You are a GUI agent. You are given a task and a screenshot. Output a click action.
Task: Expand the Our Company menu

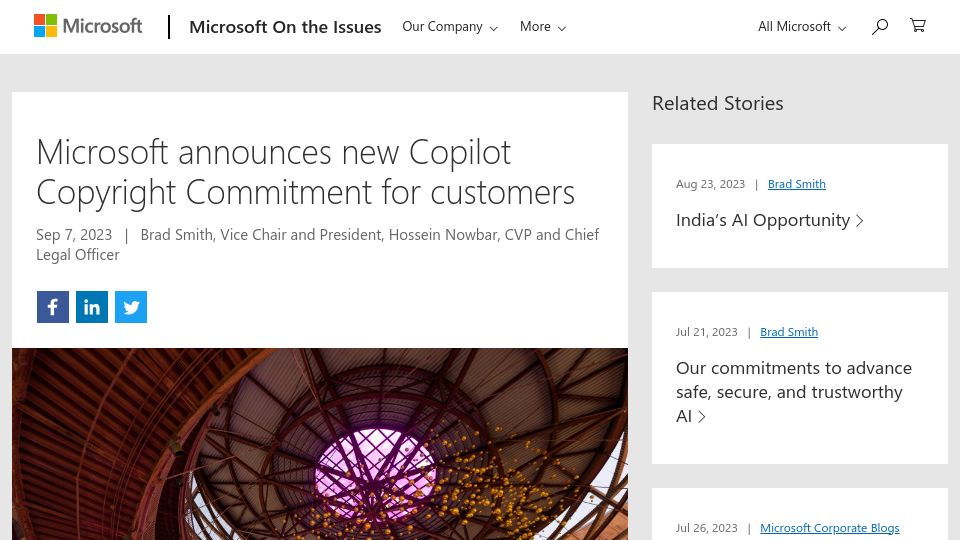click(450, 27)
